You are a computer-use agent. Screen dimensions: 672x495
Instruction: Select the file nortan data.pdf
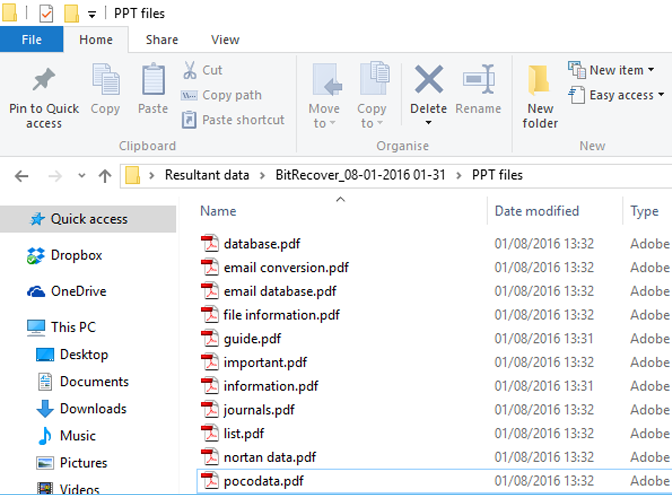[270, 457]
